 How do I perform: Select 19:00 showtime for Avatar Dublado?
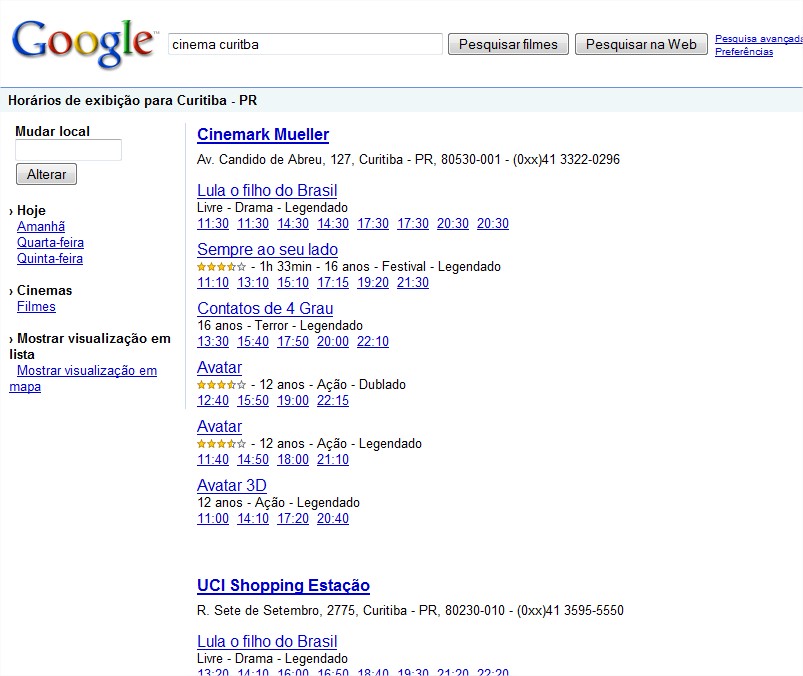(x=293, y=400)
